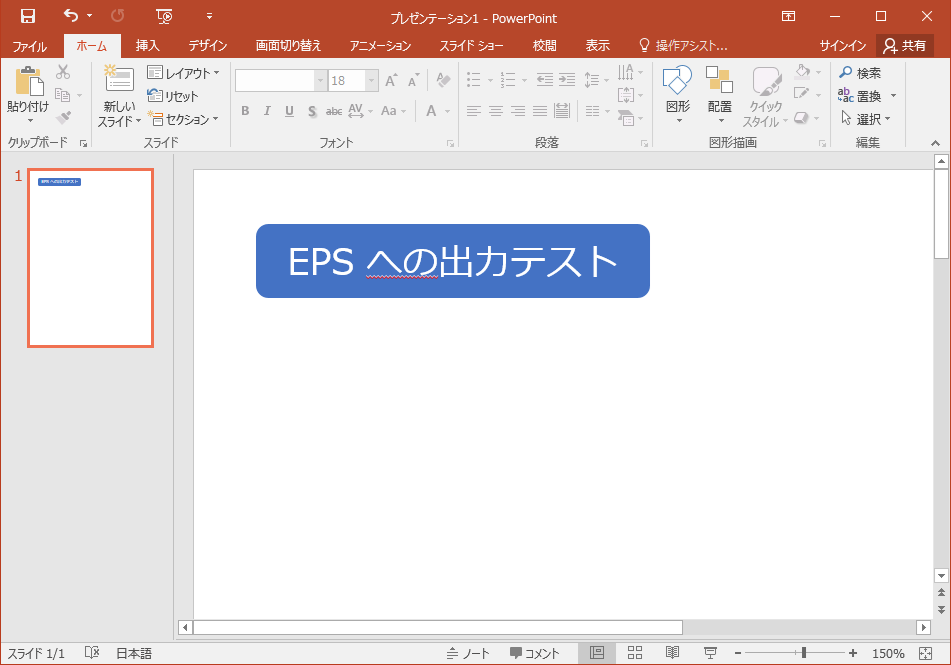This screenshot has width=951, height=665.
Task: Click the Undo arrow icon
Action: tap(71, 15)
